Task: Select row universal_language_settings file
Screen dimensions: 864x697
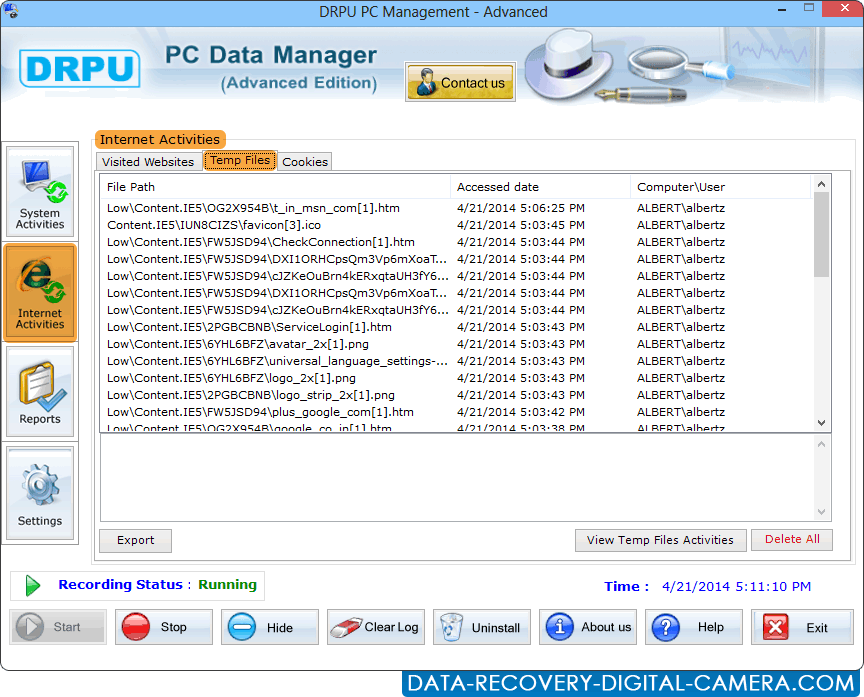Action: [x=456, y=361]
